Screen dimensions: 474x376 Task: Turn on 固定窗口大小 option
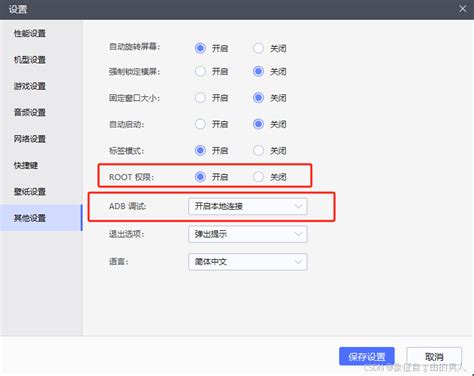click(200, 98)
